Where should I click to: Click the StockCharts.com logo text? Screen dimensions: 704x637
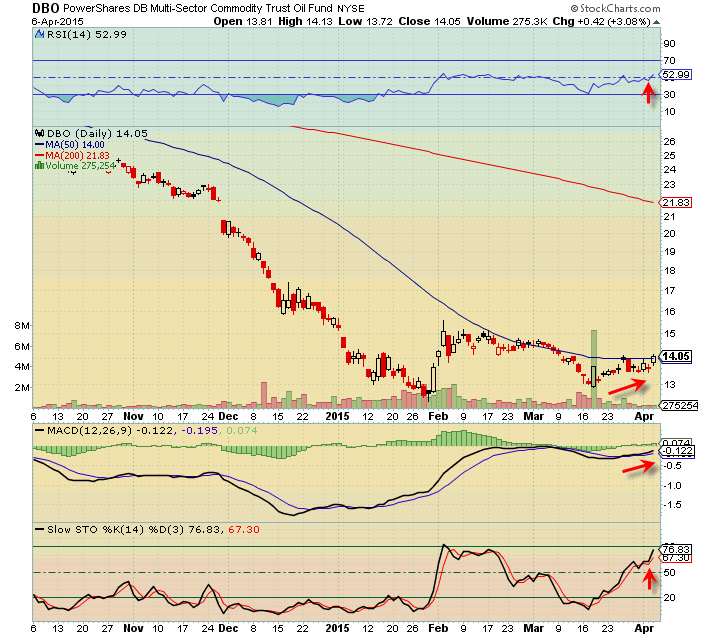pos(616,9)
